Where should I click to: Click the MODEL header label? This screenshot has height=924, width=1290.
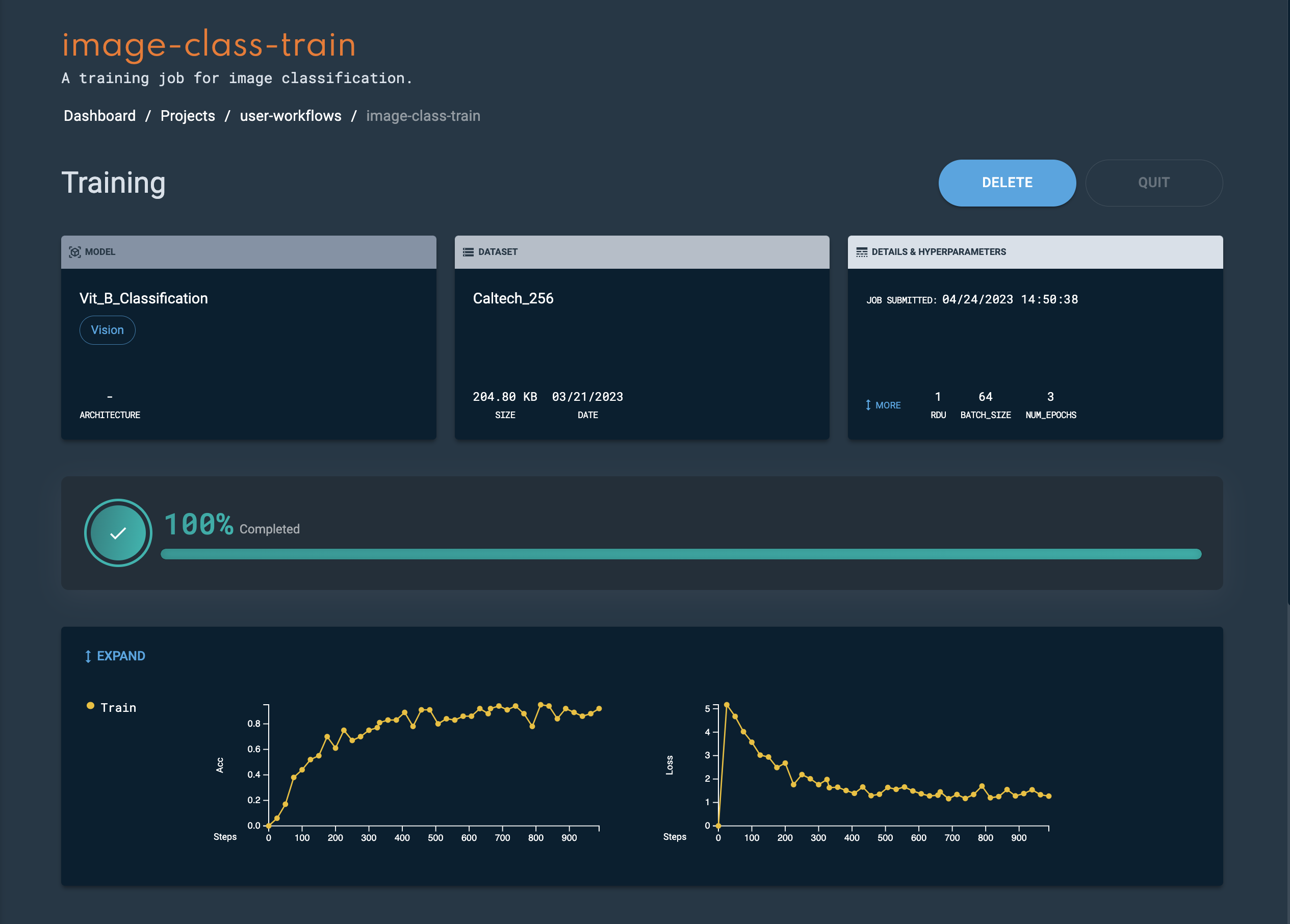(100, 252)
